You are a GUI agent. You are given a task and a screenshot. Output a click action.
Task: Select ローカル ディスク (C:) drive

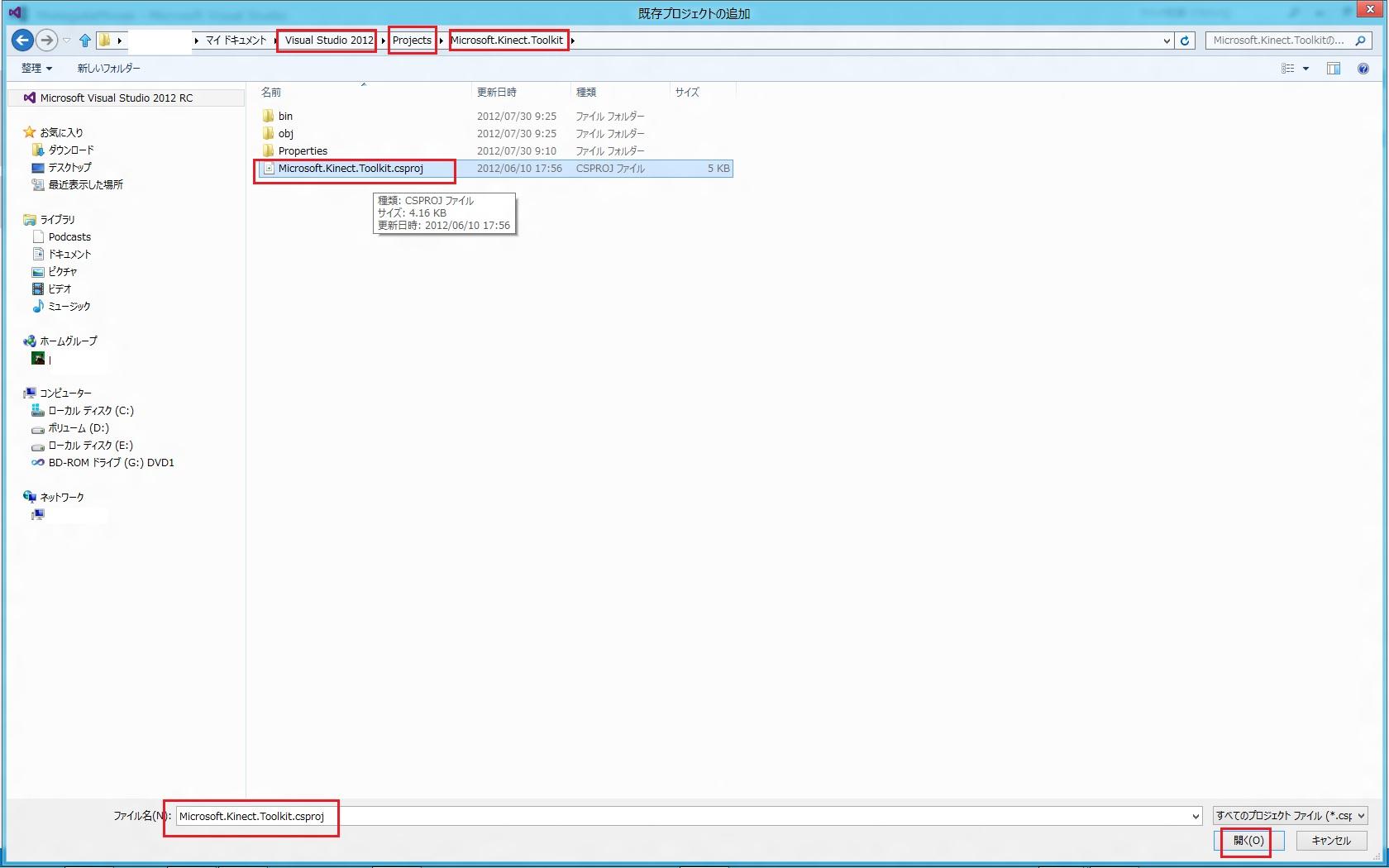coord(91,410)
